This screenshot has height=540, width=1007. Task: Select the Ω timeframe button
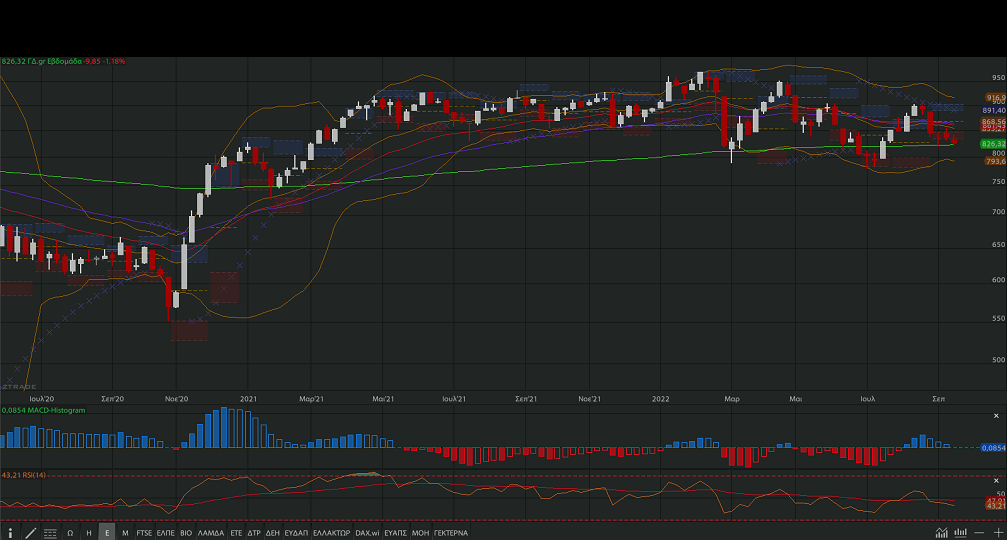pos(70,533)
